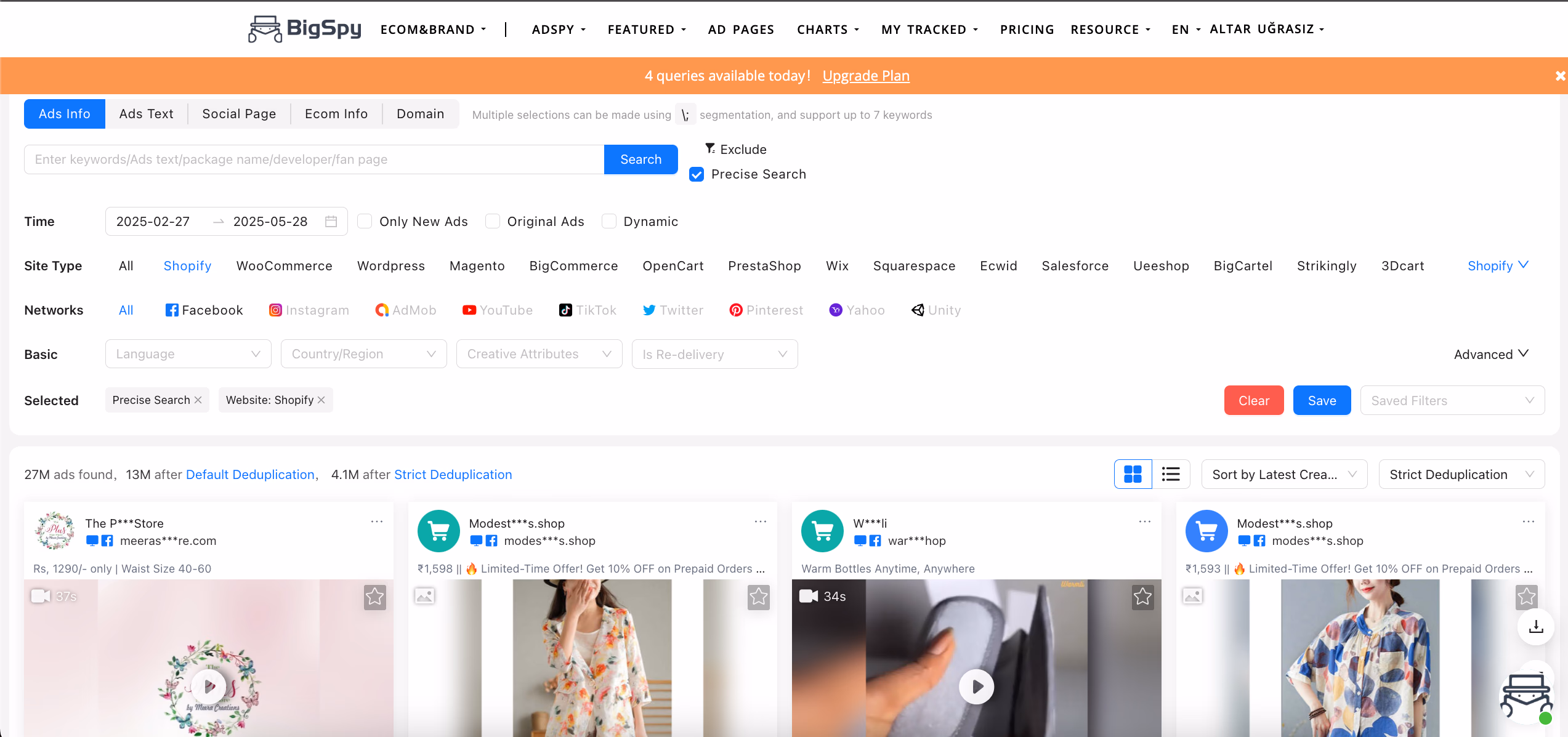This screenshot has width=1568, height=737.
Task: Open the Country/Region dropdown
Action: point(364,354)
